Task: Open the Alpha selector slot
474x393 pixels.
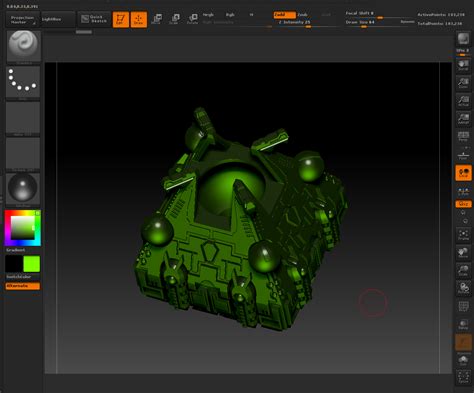Action: coord(23,119)
